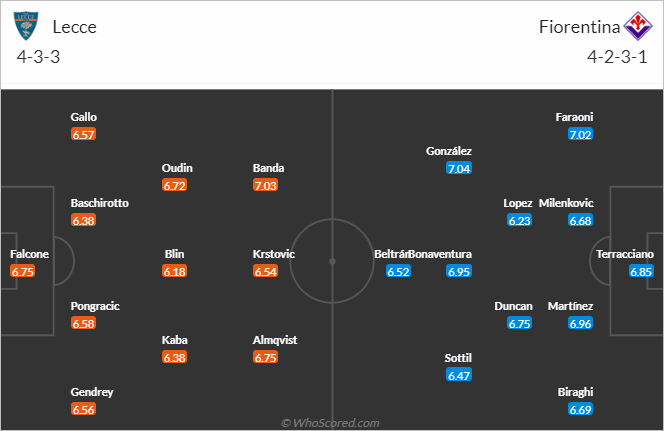
Task: Select Biraghi's 6.69 rating badge
Action: (580, 409)
